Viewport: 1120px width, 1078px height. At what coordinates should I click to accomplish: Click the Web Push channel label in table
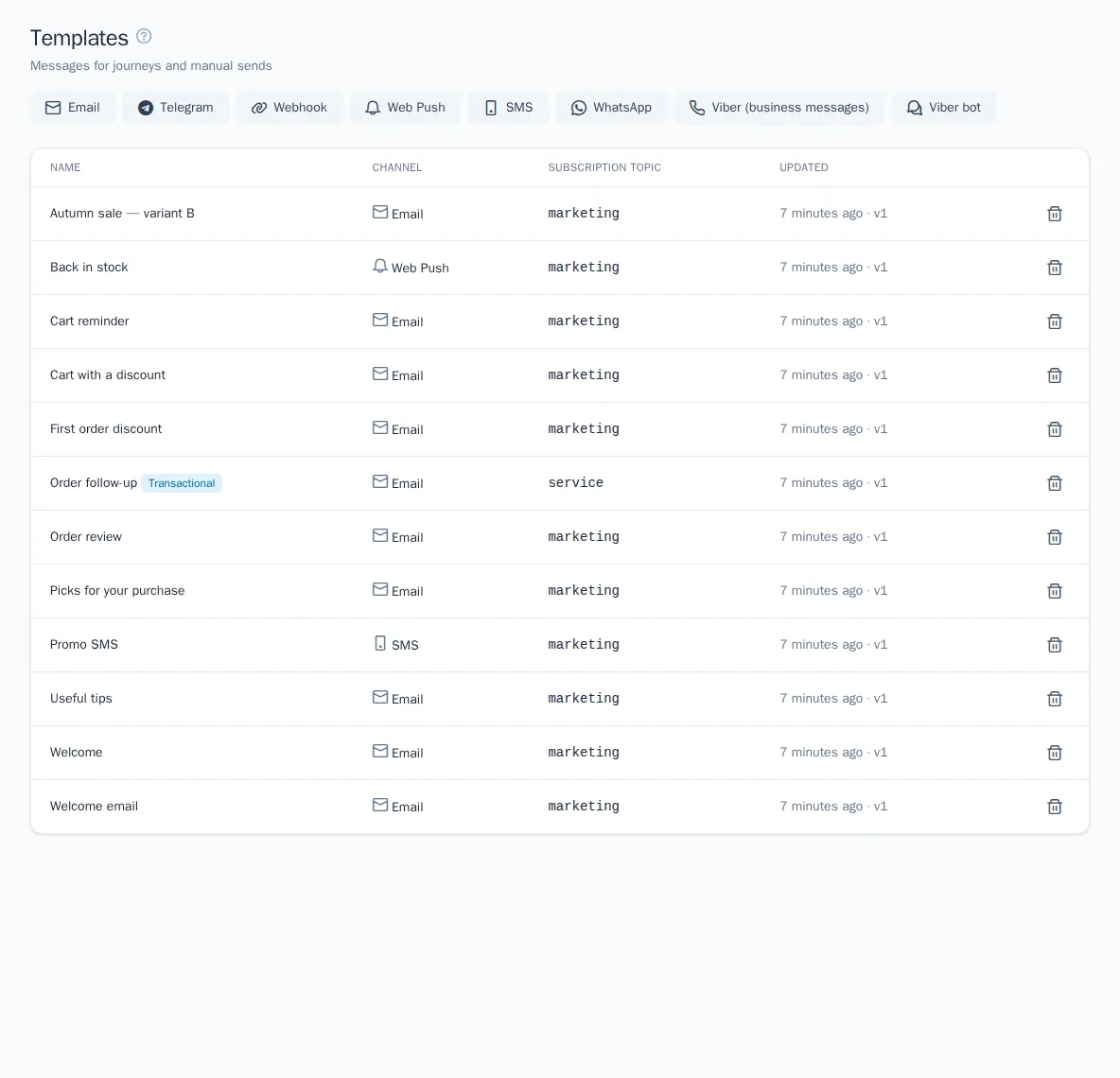(420, 268)
